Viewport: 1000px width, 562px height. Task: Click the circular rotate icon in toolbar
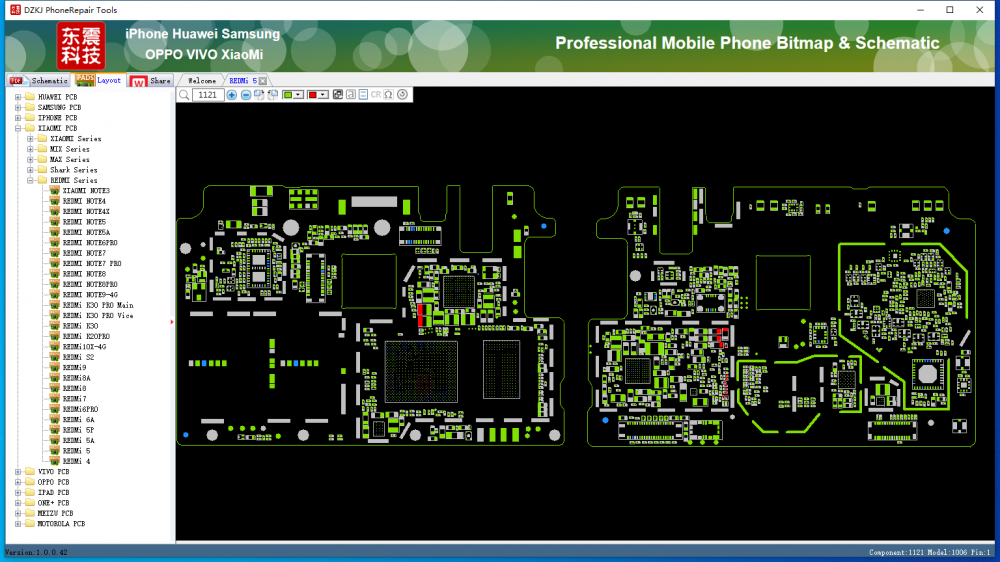402,95
